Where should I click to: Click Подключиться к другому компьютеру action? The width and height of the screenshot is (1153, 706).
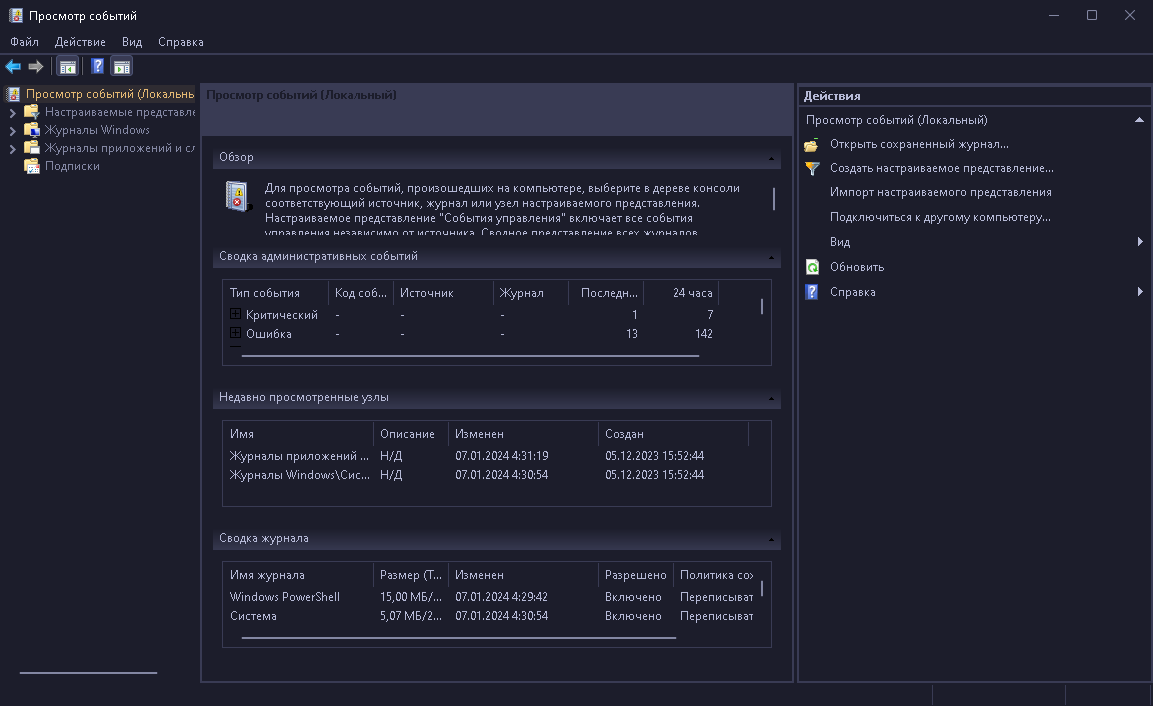pos(940,217)
